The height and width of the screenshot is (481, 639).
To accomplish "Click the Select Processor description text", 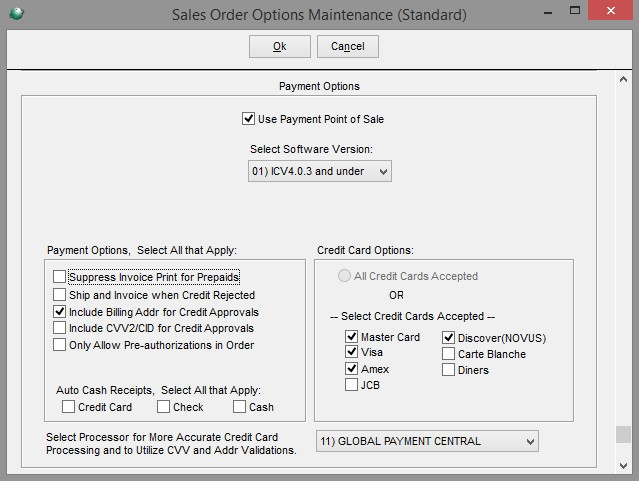I will pyautogui.click(x=171, y=443).
